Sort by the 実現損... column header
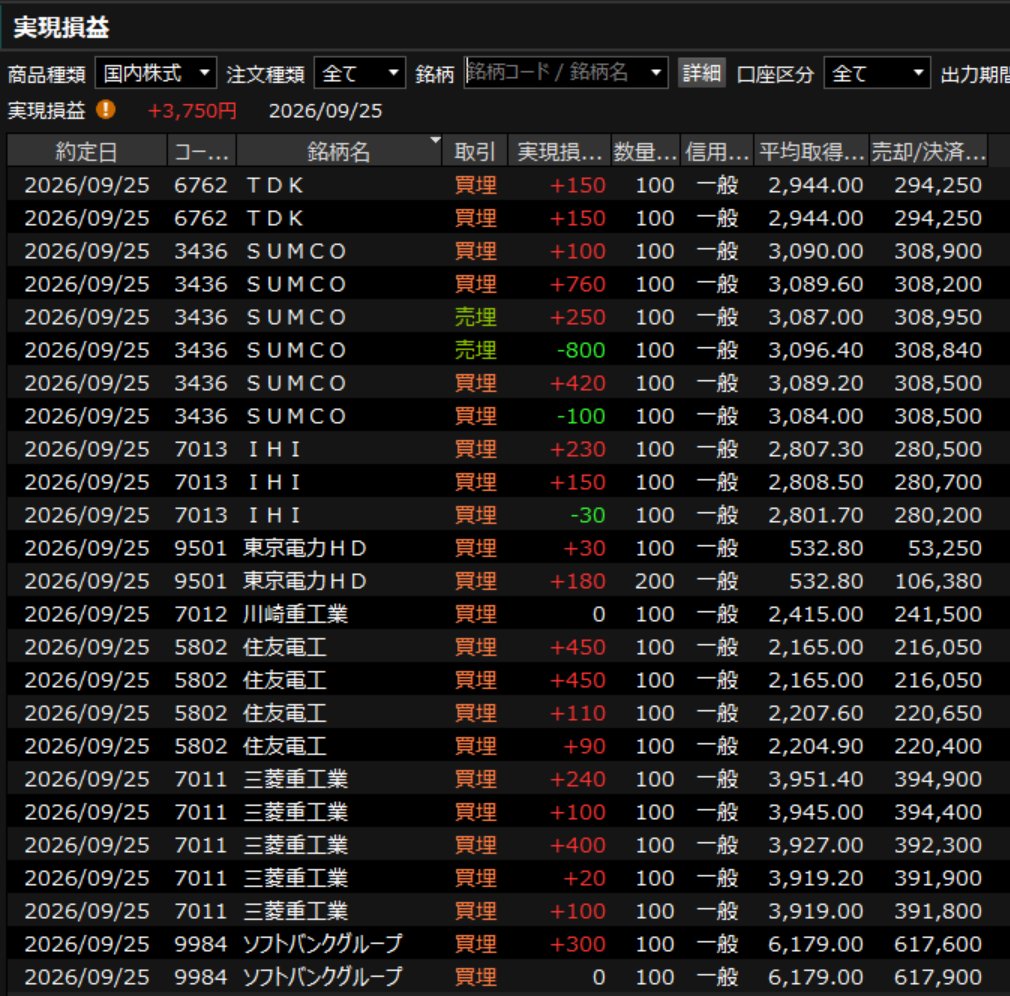The image size is (1010, 996). click(x=559, y=151)
